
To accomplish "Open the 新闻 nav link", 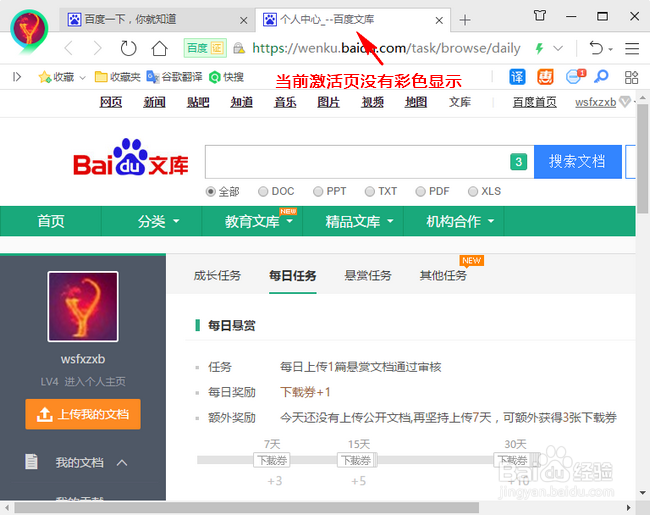I will point(154,102).
